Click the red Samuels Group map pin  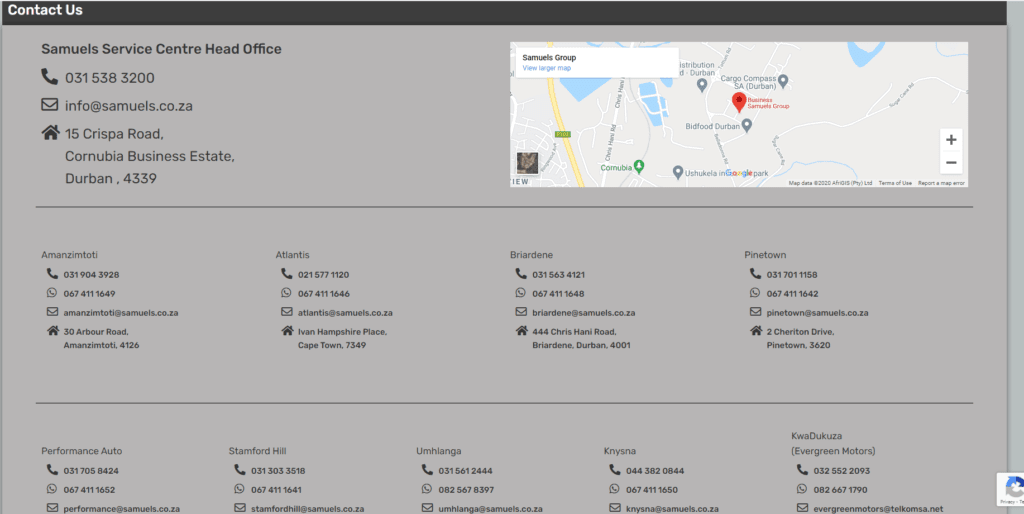click(739, 102)
